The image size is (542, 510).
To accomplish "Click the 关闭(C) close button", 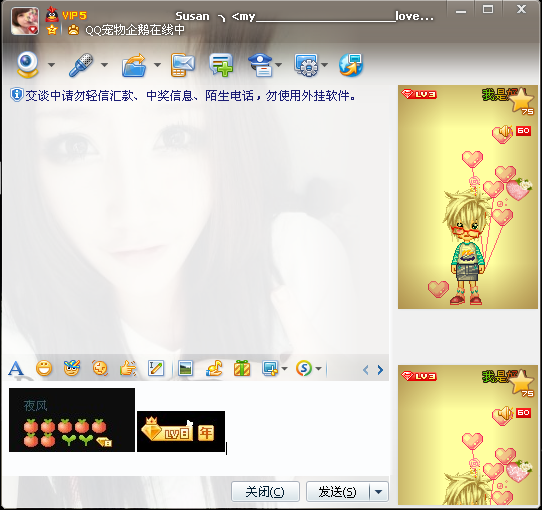I will pos(265,491).
